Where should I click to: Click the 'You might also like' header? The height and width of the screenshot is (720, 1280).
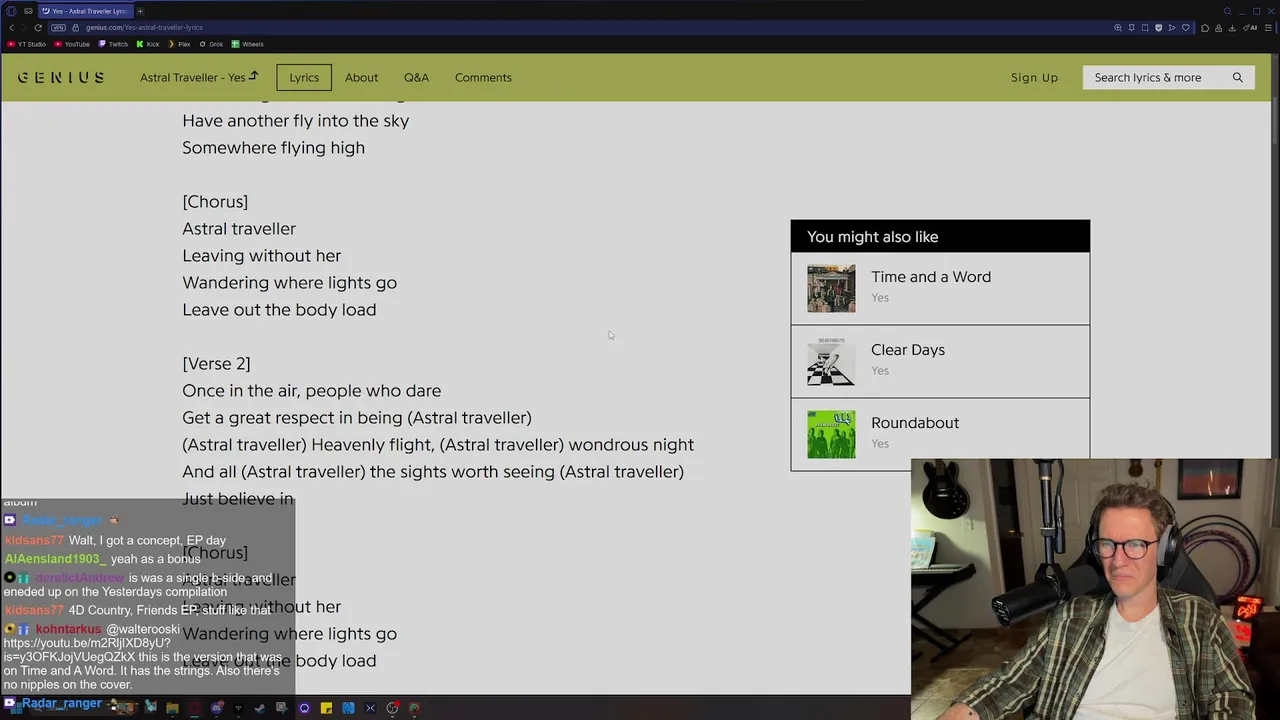940,237
